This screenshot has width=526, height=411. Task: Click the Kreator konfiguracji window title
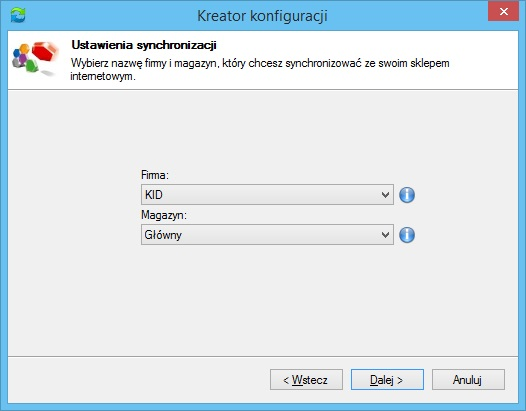(x=262, y=16)
